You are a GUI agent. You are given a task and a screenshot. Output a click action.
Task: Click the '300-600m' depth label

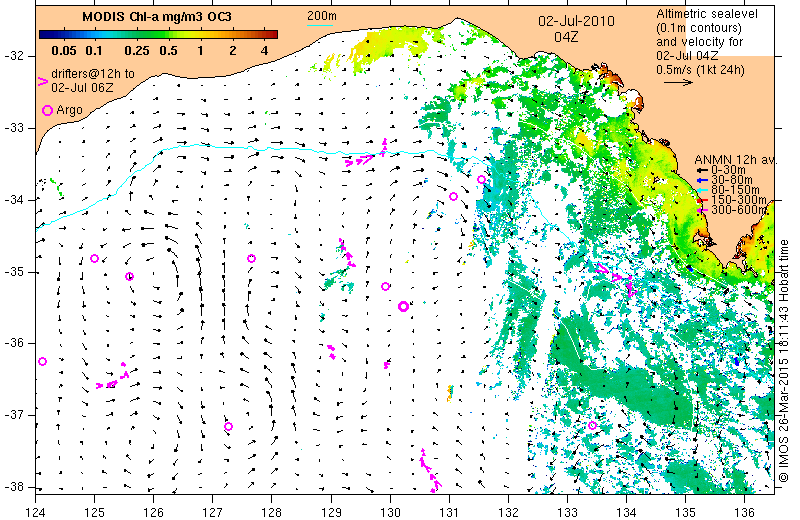point(740,210)
